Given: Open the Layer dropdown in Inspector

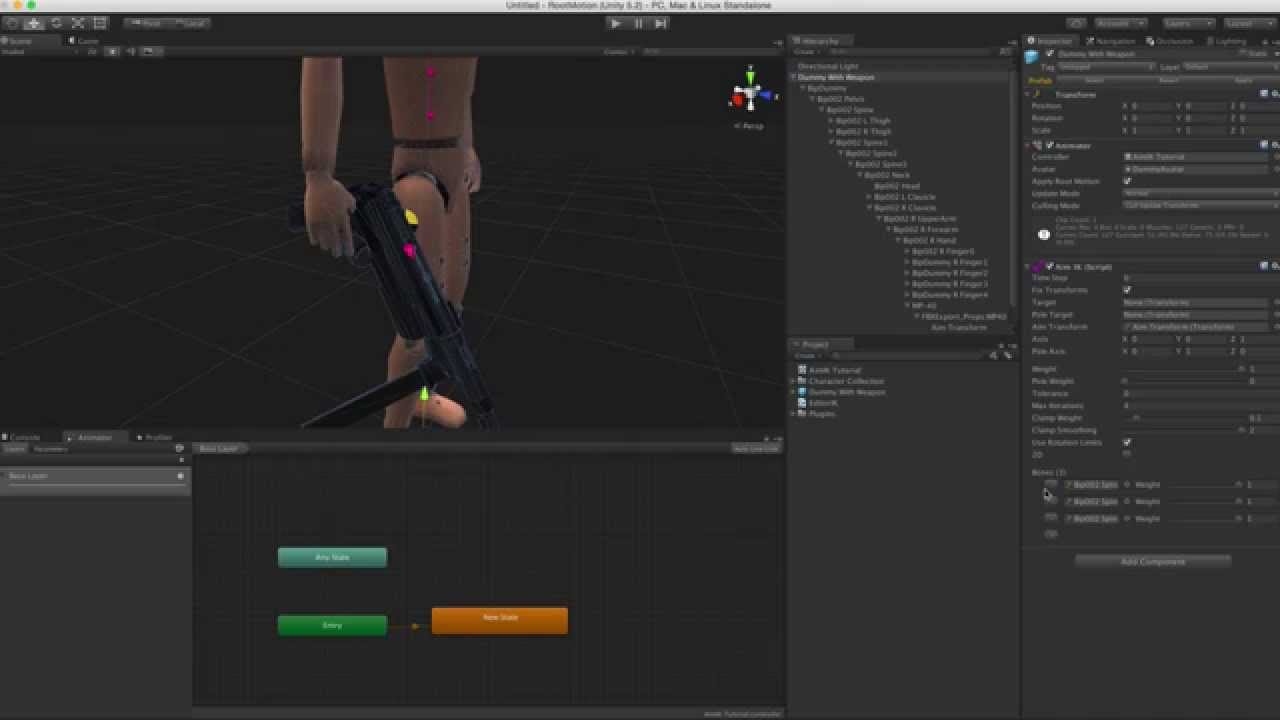Looking at the screenshot, I should [1230, 67].
